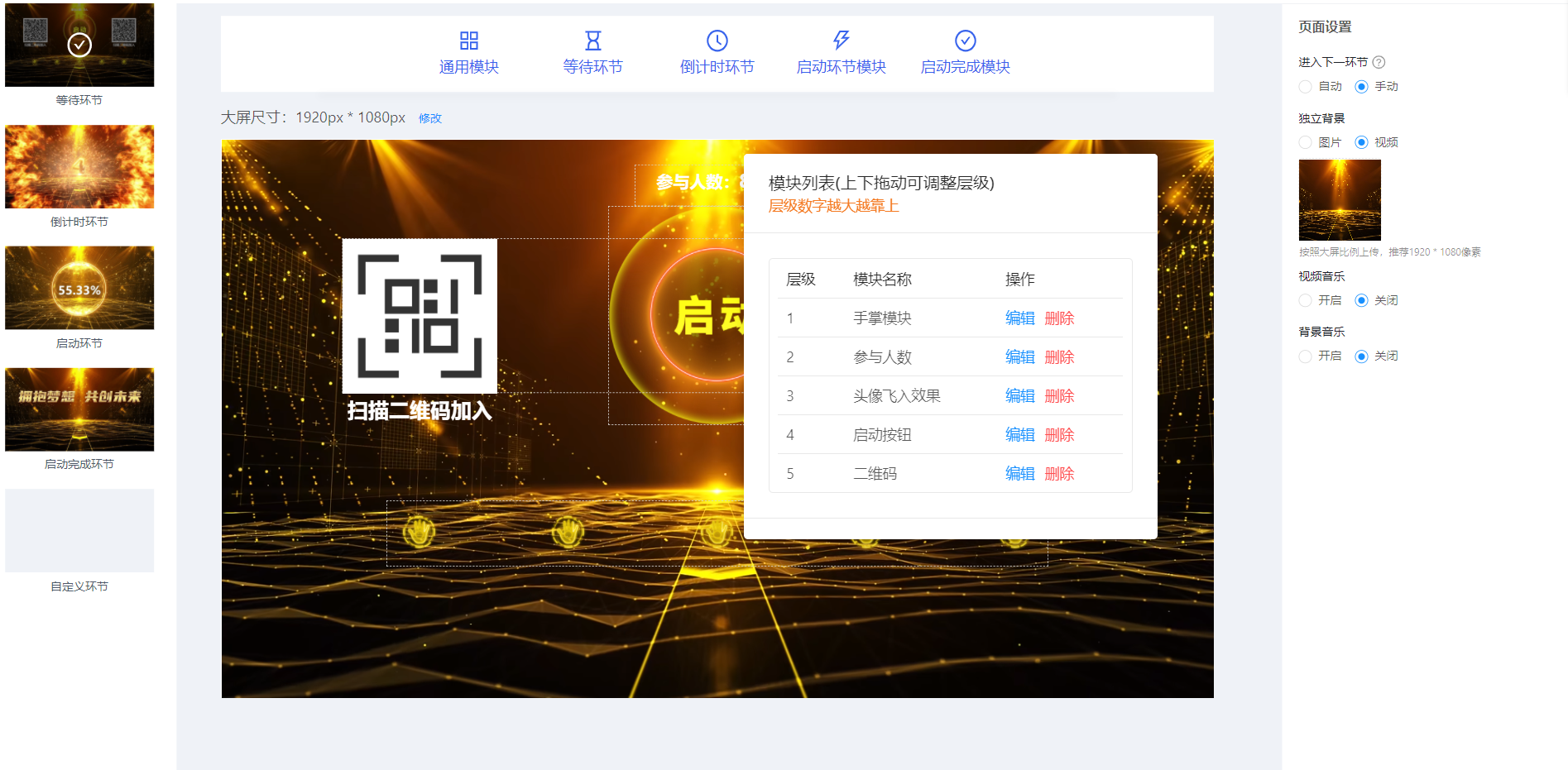Open the 倒计时环节 stage thumbnail

[79, 167]
